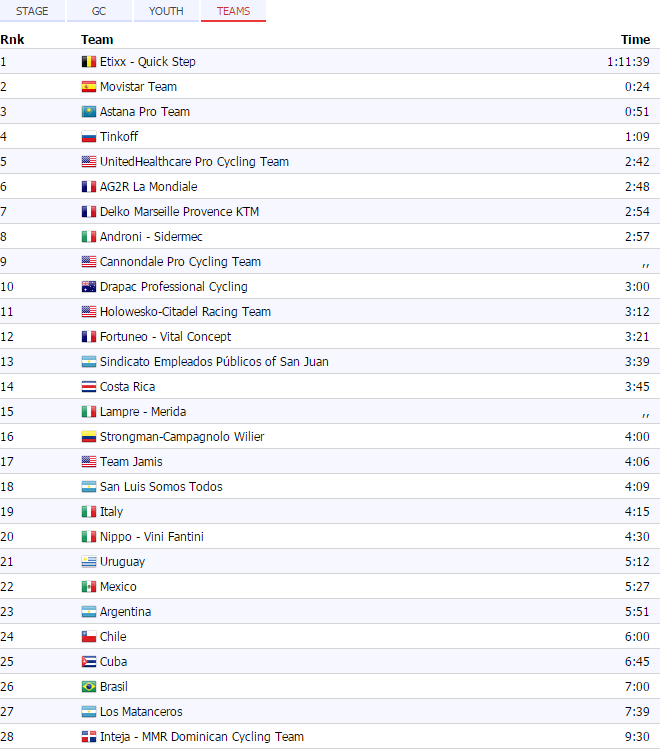Open the Argentina team page
This screenshot has width=662, height=751.
click(126, 612)
